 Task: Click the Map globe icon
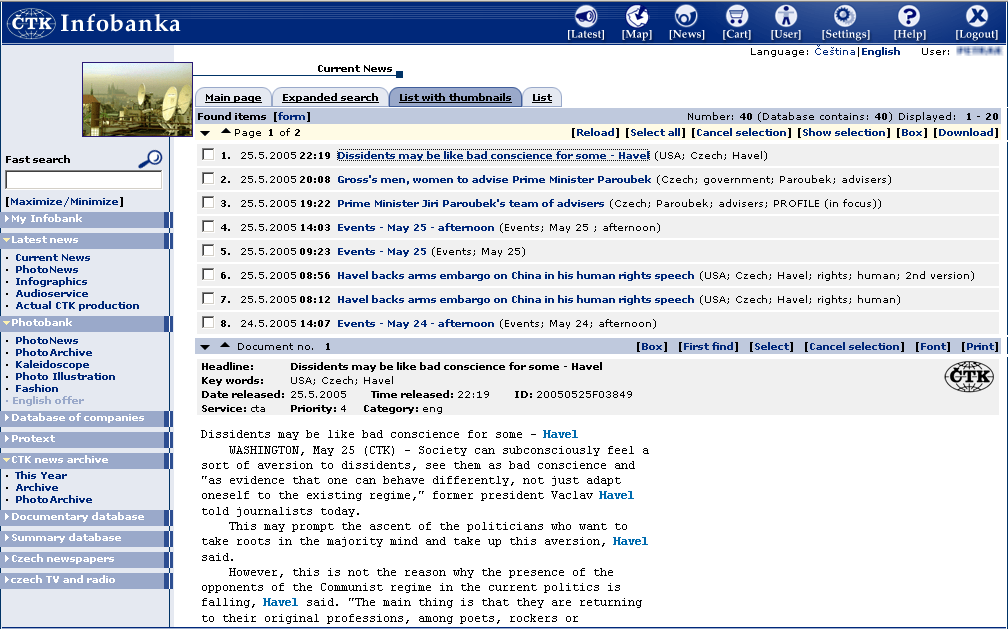[x=637, y=17]
